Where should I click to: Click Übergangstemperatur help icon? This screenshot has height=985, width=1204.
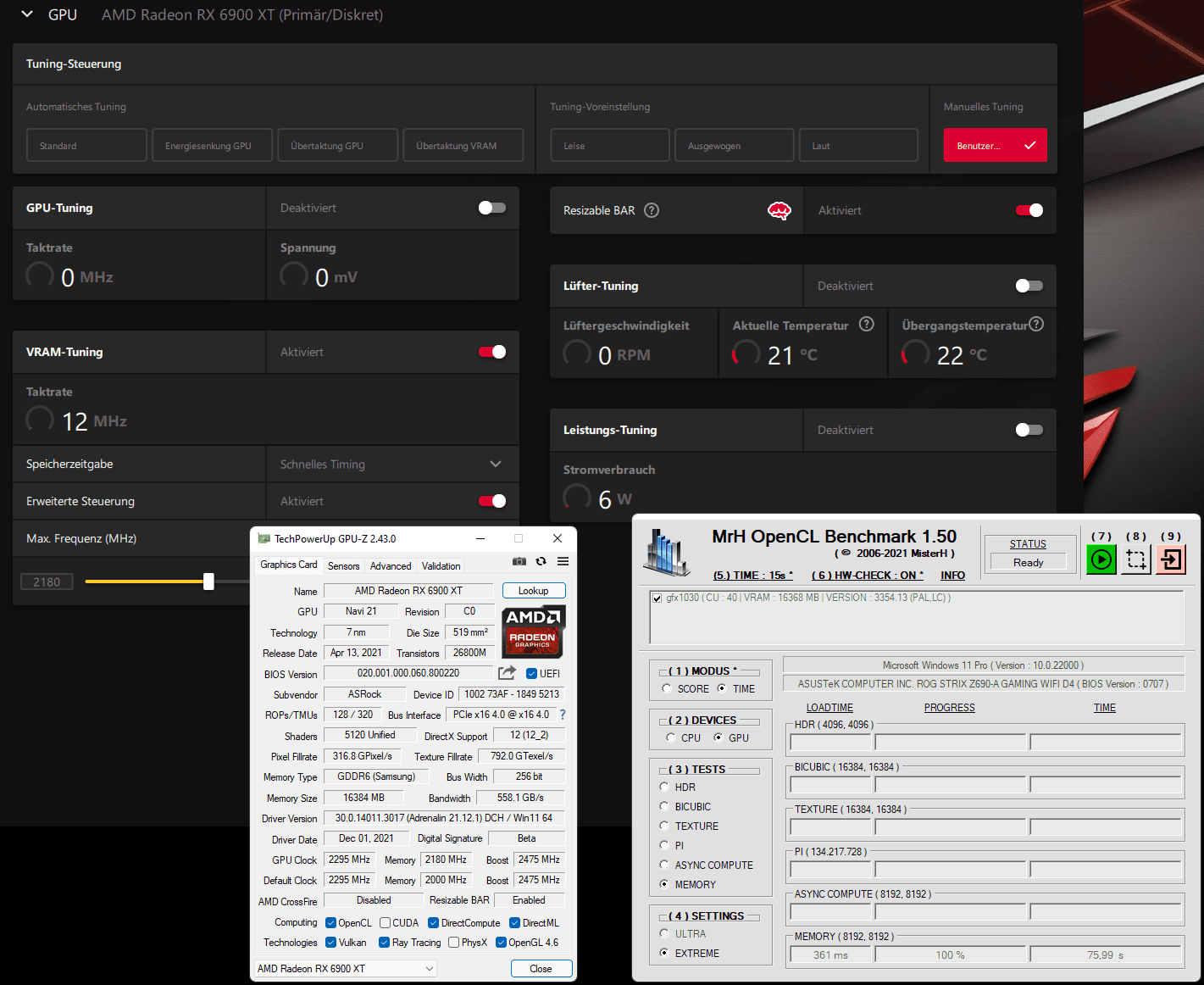click(x=1036, y=324)
